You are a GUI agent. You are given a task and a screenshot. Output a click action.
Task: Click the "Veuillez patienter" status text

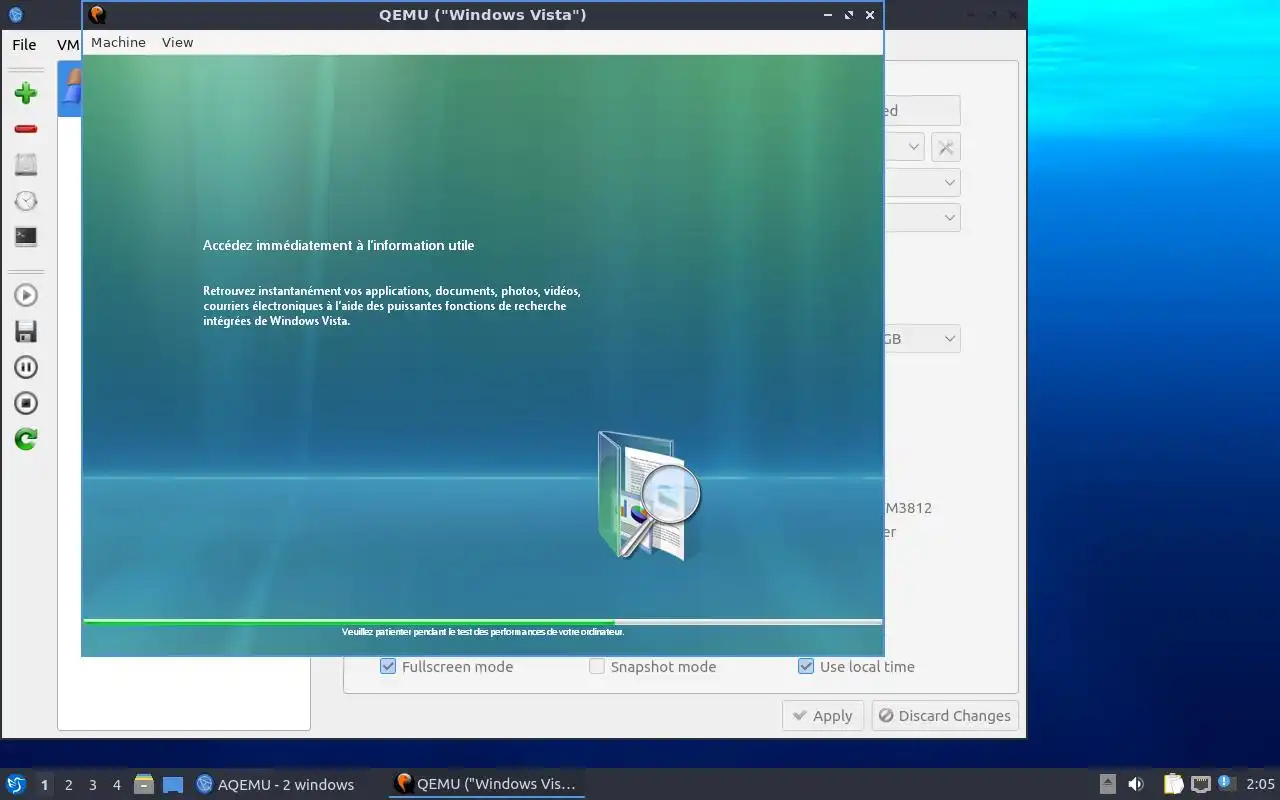tap(483, 632)
